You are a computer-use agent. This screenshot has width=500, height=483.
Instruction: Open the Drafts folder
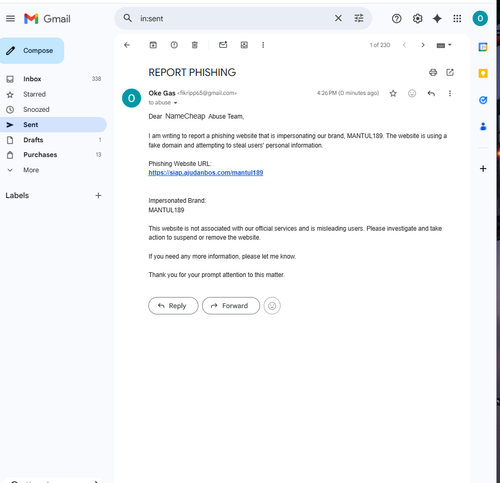tap(53, 140)
